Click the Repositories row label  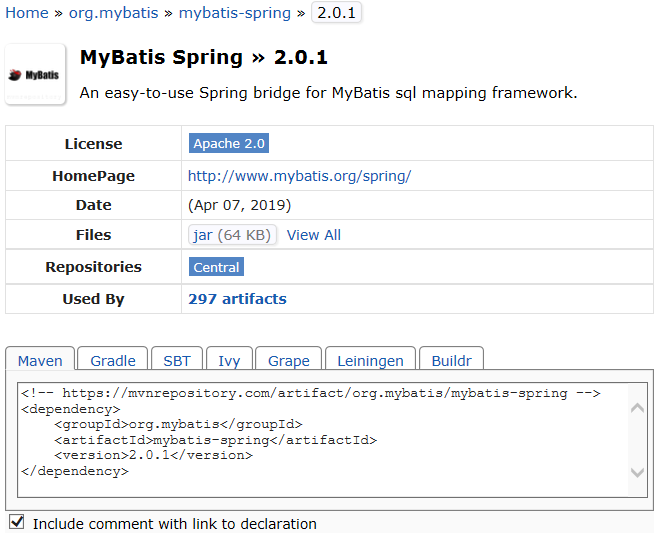coord(93,267)
